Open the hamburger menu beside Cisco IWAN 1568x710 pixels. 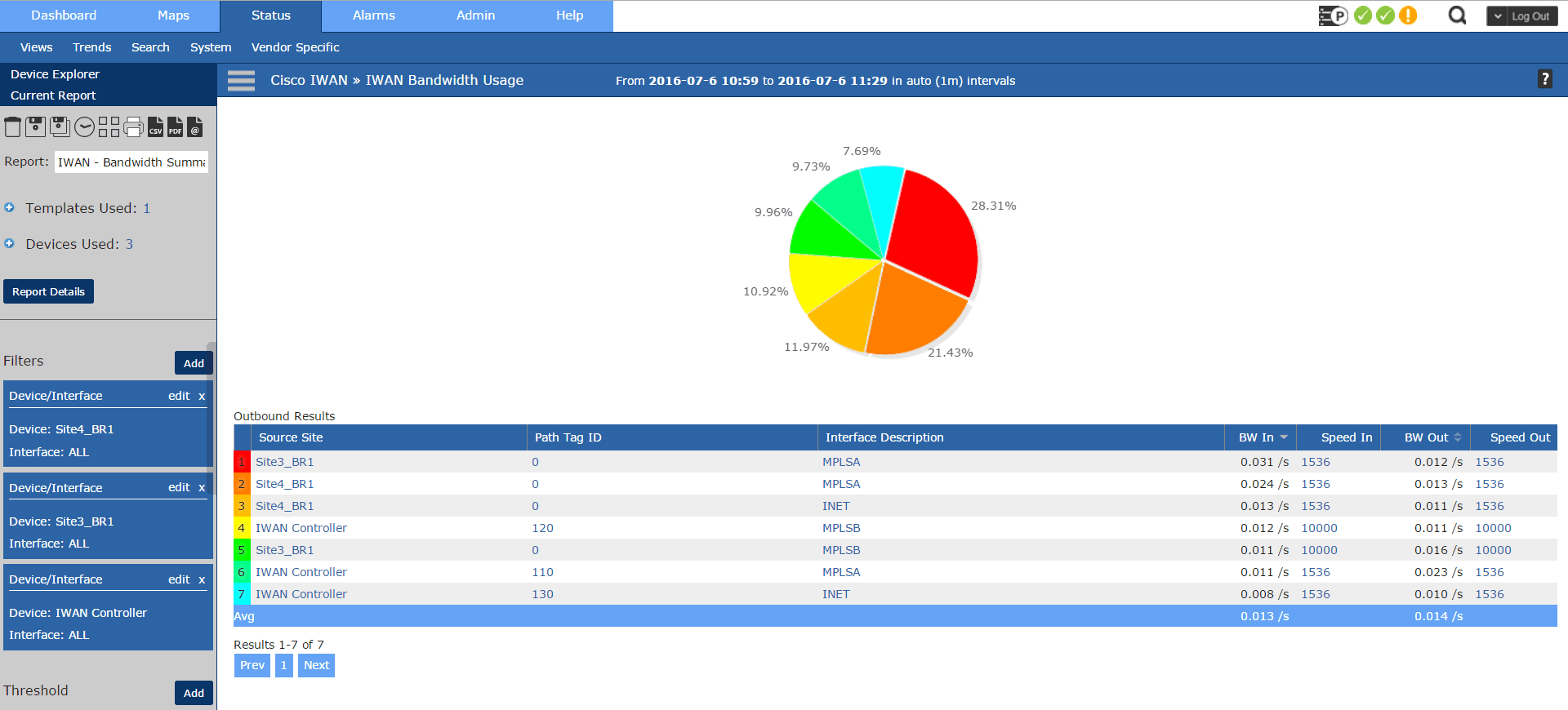241,80
